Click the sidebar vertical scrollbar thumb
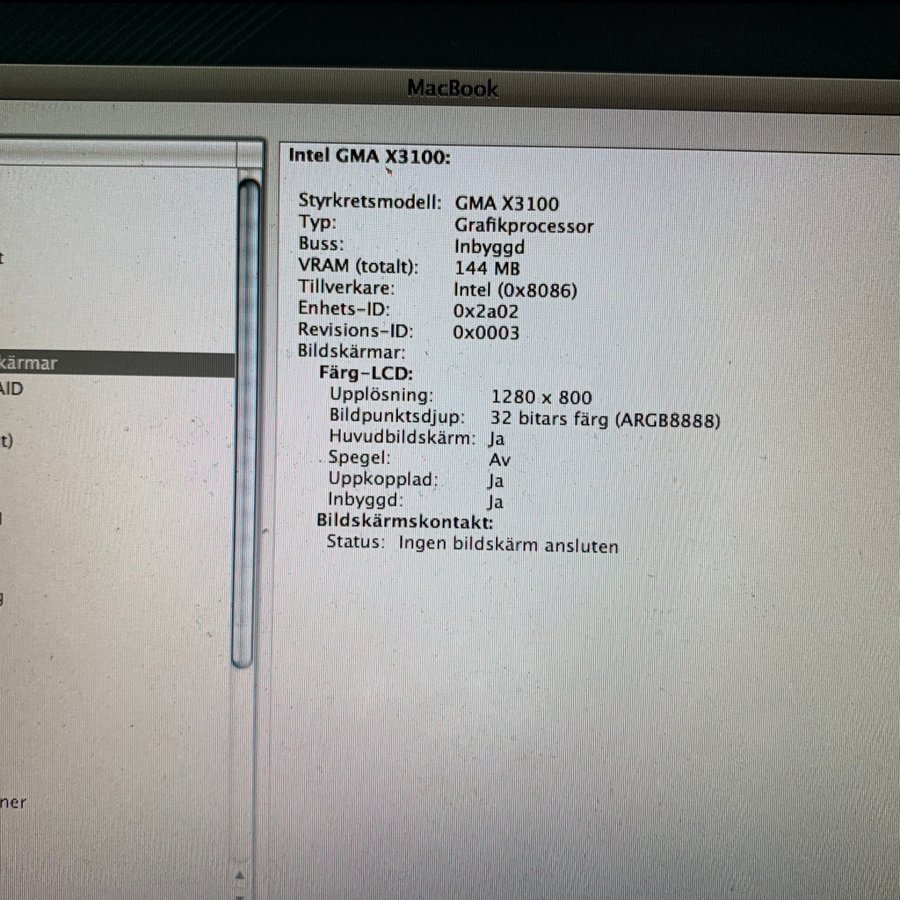The width and height of the screenshot is (900, 900). tap(246, 424)
